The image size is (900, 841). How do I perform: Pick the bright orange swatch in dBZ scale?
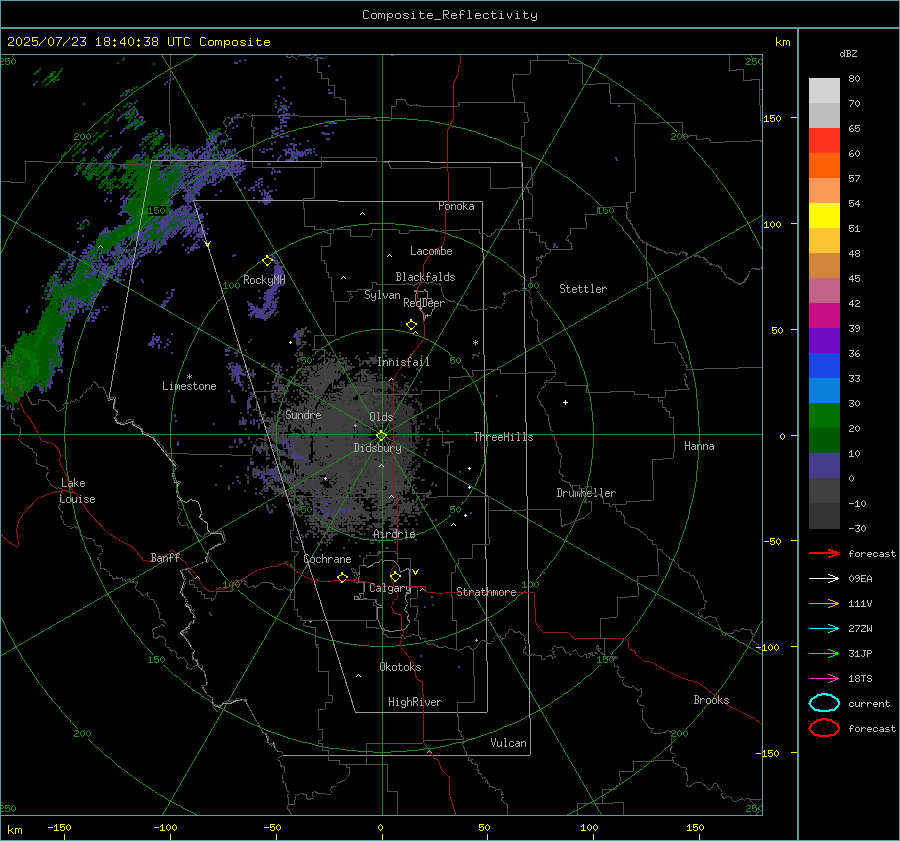pos(824,165)
